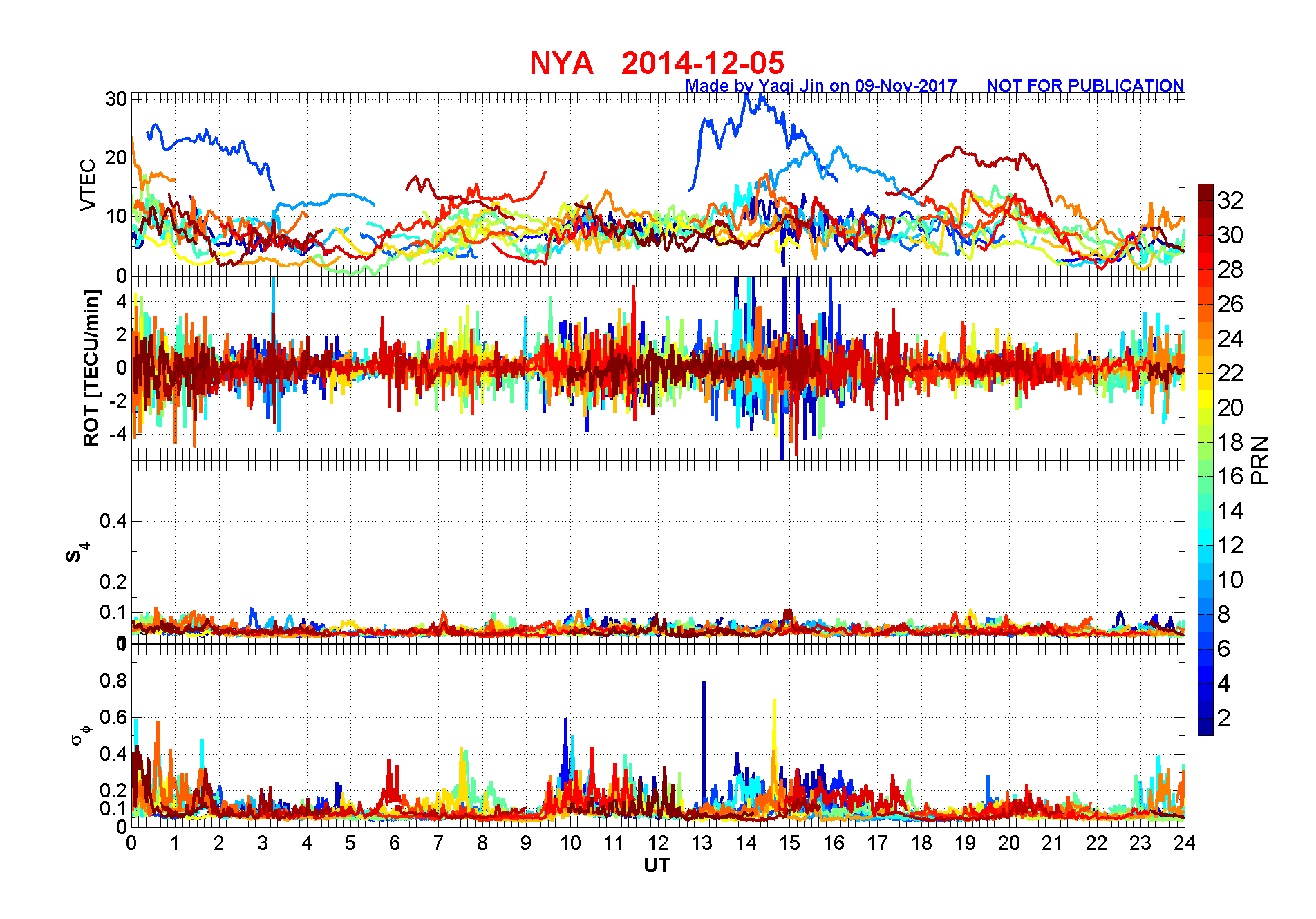
Task: Click the S4 y-axis label
Action: click(77, 553)
